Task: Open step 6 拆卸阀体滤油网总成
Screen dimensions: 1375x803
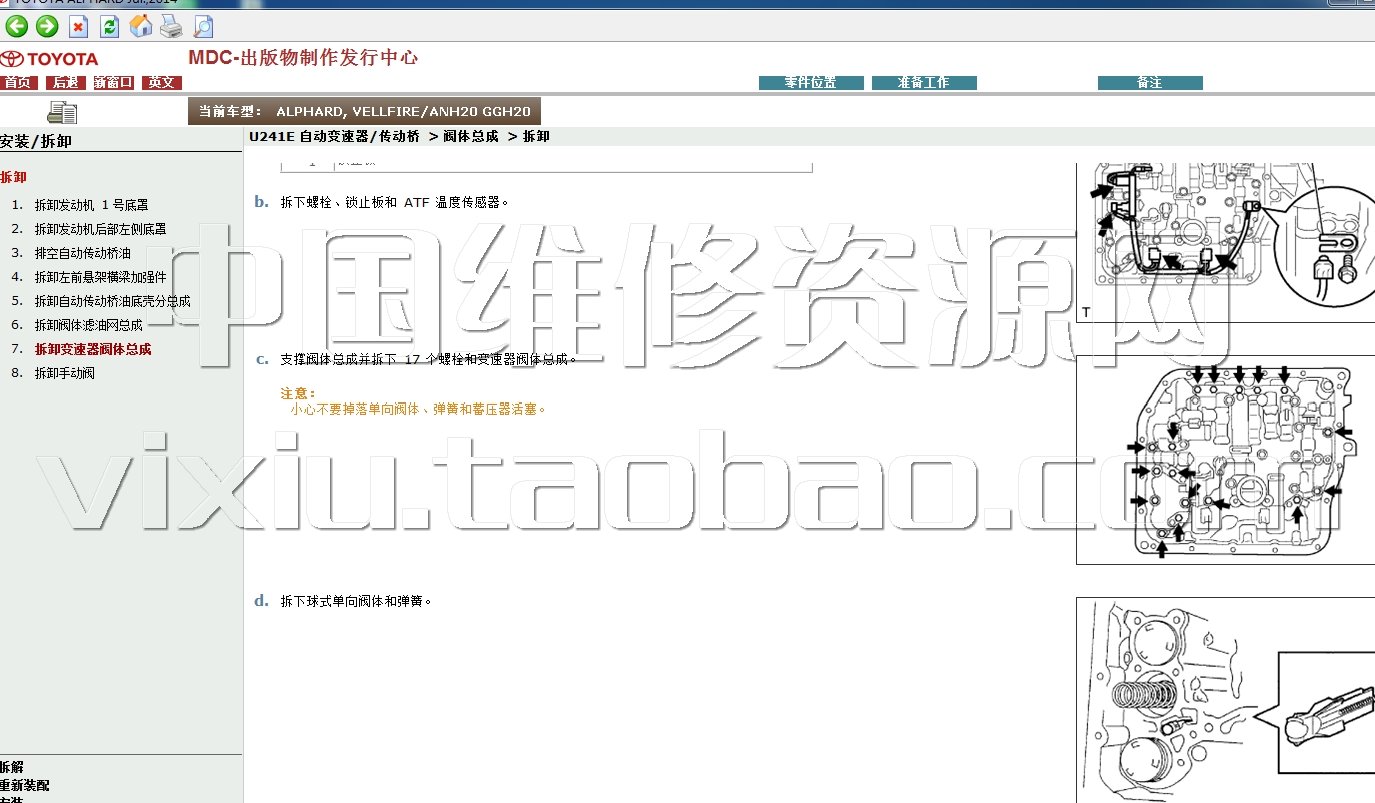Action: (x=89, y=325)
